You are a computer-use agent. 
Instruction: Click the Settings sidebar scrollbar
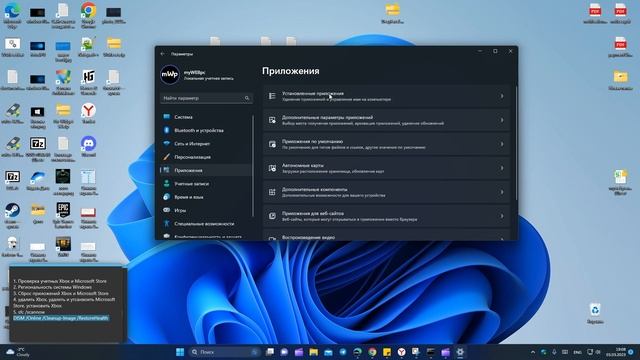[253, 165]
